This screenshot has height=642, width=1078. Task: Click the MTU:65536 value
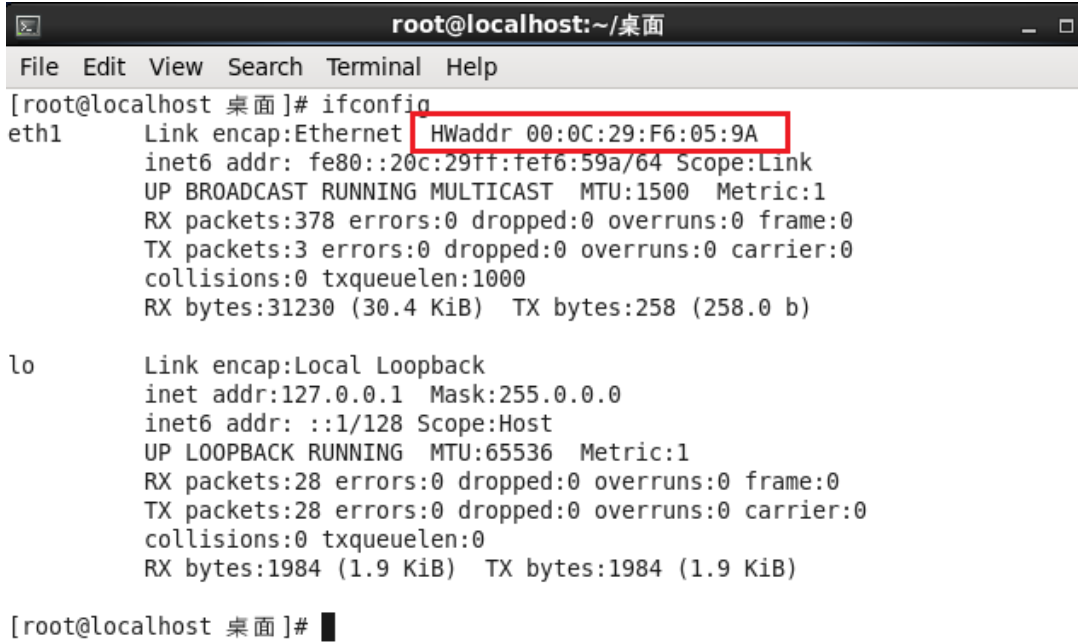pyautogui.click(x=491, y=452)
